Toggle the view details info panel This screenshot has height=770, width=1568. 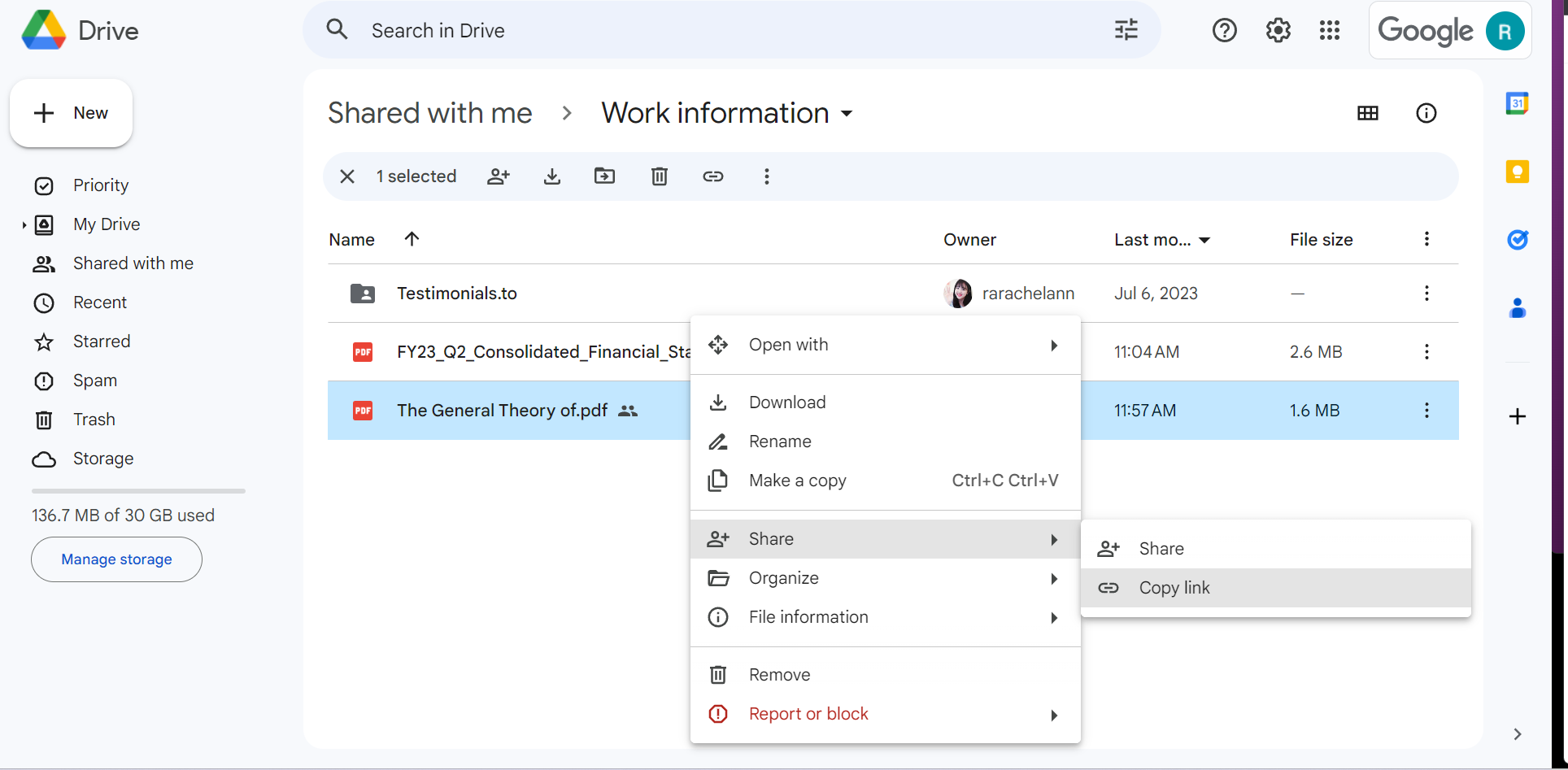coord(1426,113)
